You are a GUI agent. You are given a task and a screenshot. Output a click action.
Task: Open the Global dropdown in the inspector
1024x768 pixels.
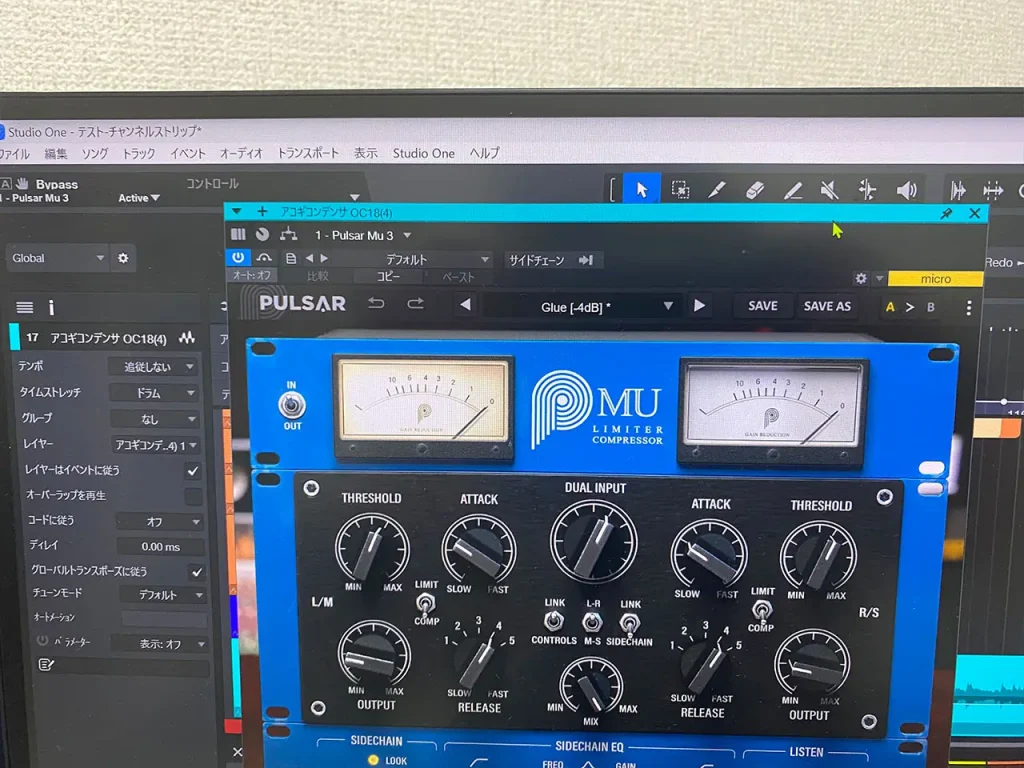[58, 258]
